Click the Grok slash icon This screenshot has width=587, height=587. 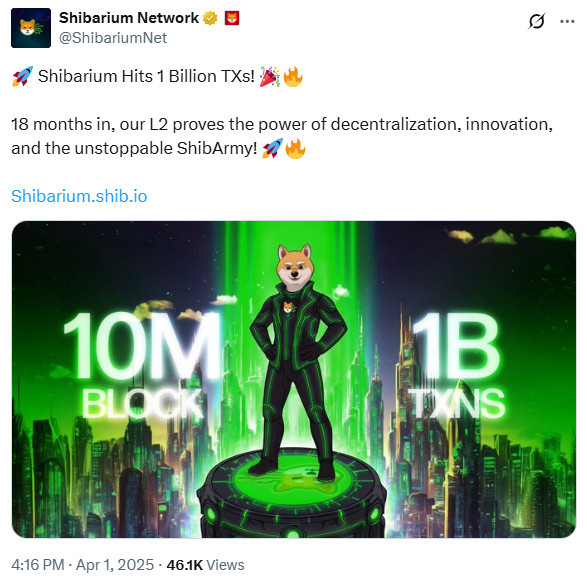pyautogui.click(x=536, y=21)
